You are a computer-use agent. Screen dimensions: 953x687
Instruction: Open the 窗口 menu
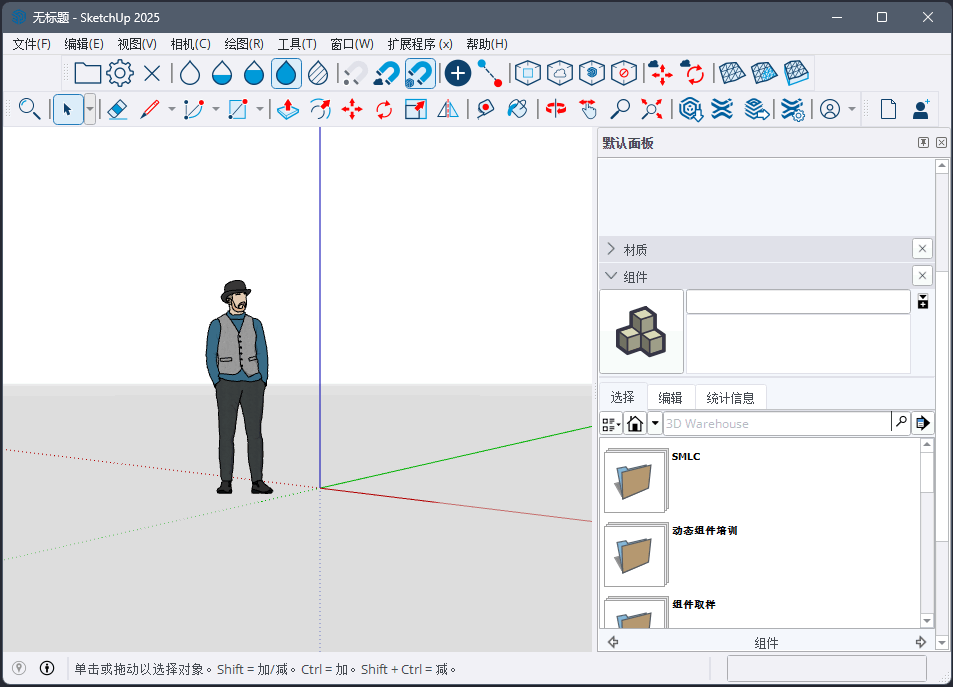tap(352, 44)
